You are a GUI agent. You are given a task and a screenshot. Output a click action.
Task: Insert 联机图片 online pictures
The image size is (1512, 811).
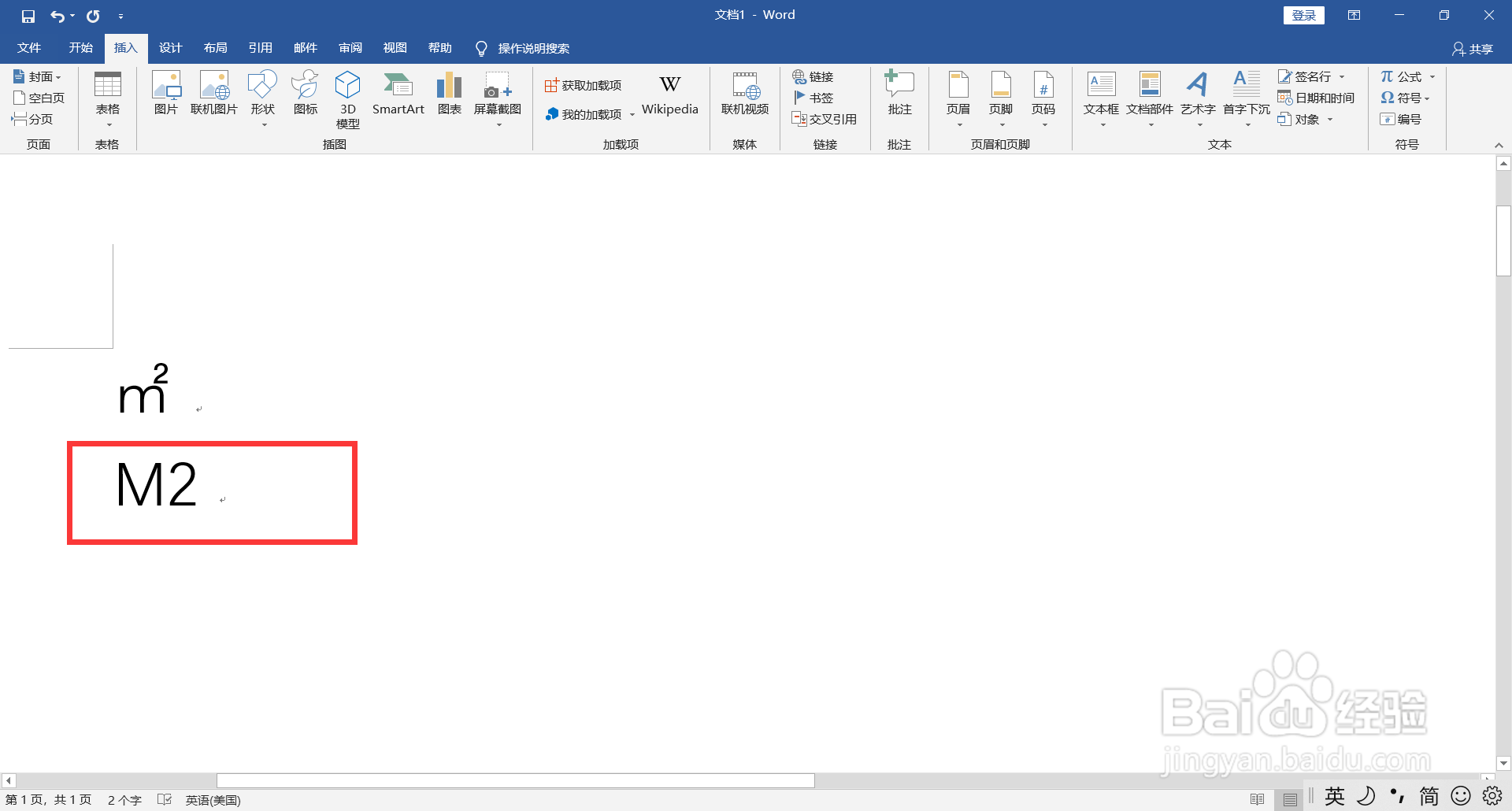pos(213,93)
